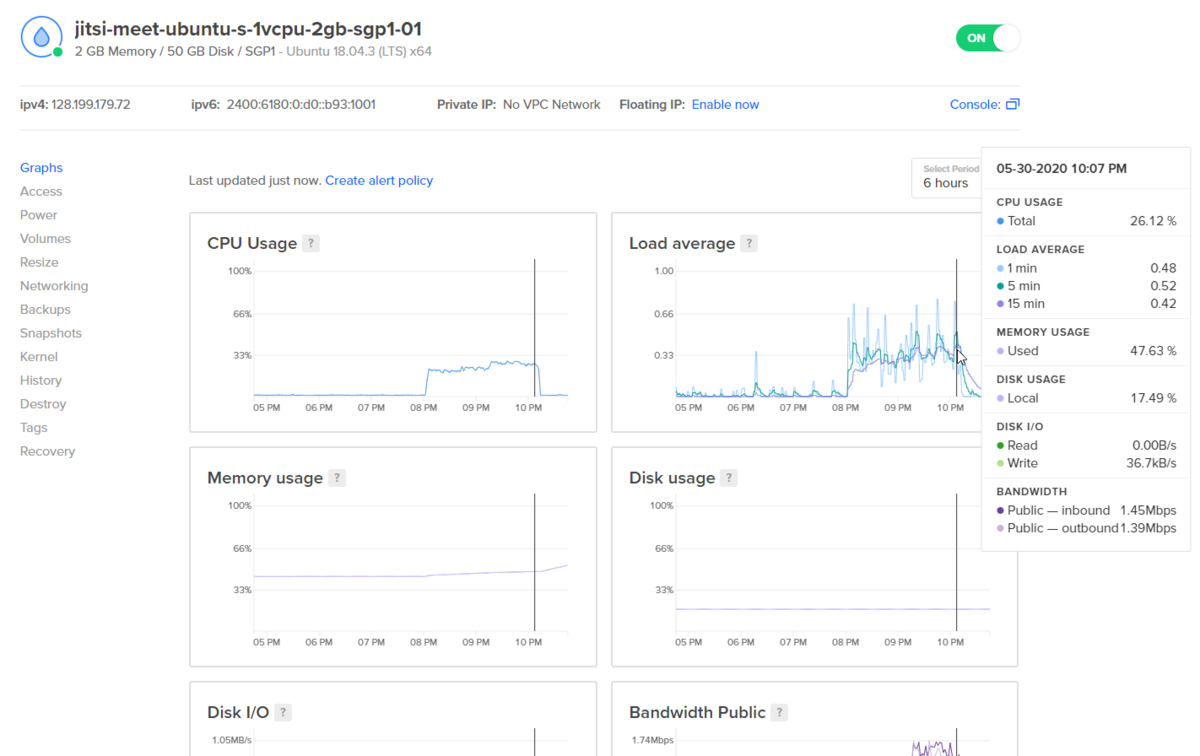Click the Memory usage line chart
Viewport: 1200px width, 756px height.
(411, 565)
